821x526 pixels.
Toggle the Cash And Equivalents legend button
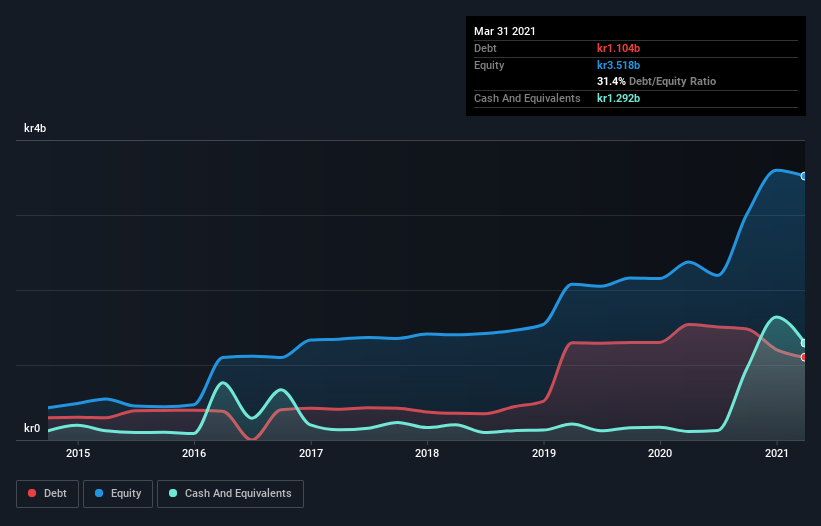point(230,494)
